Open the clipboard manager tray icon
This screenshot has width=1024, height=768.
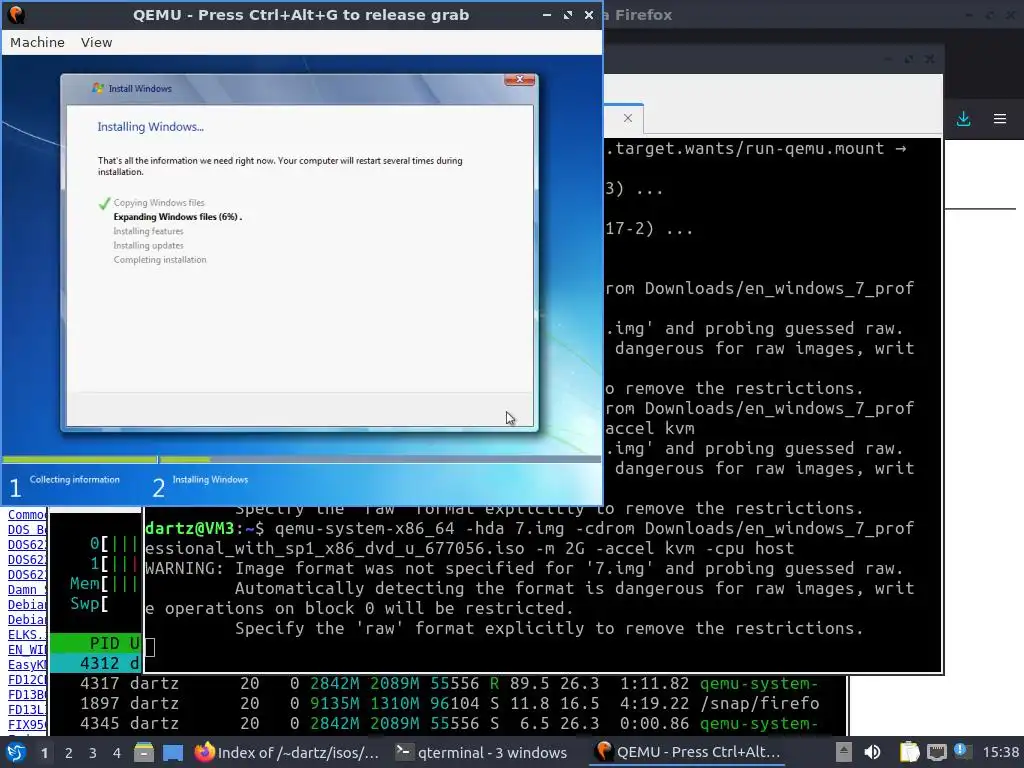[x=909, y=752]
